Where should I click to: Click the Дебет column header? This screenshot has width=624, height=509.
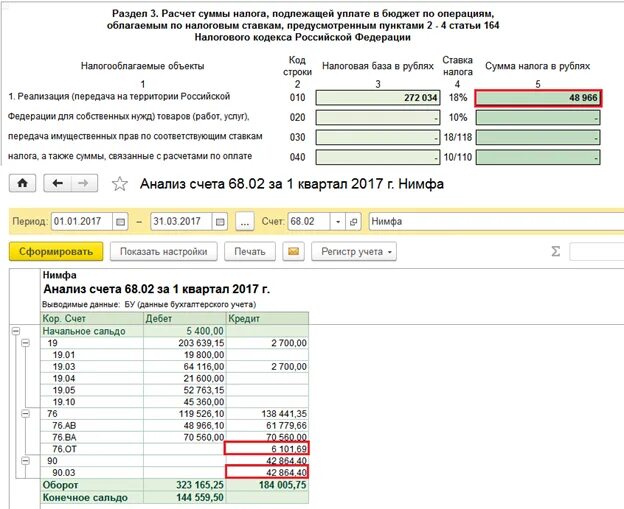(x=185, y=318)
